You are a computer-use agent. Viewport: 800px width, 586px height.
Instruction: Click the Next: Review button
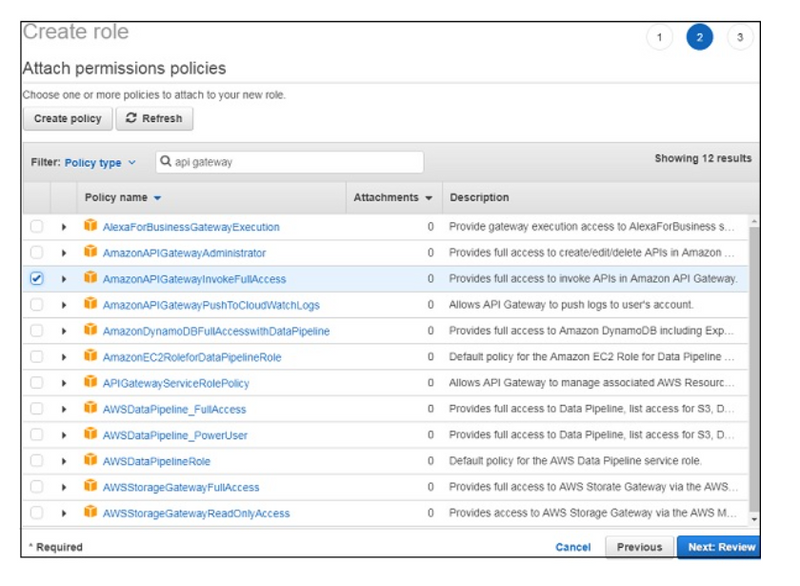pyautogui.click(x=717, y=547)
